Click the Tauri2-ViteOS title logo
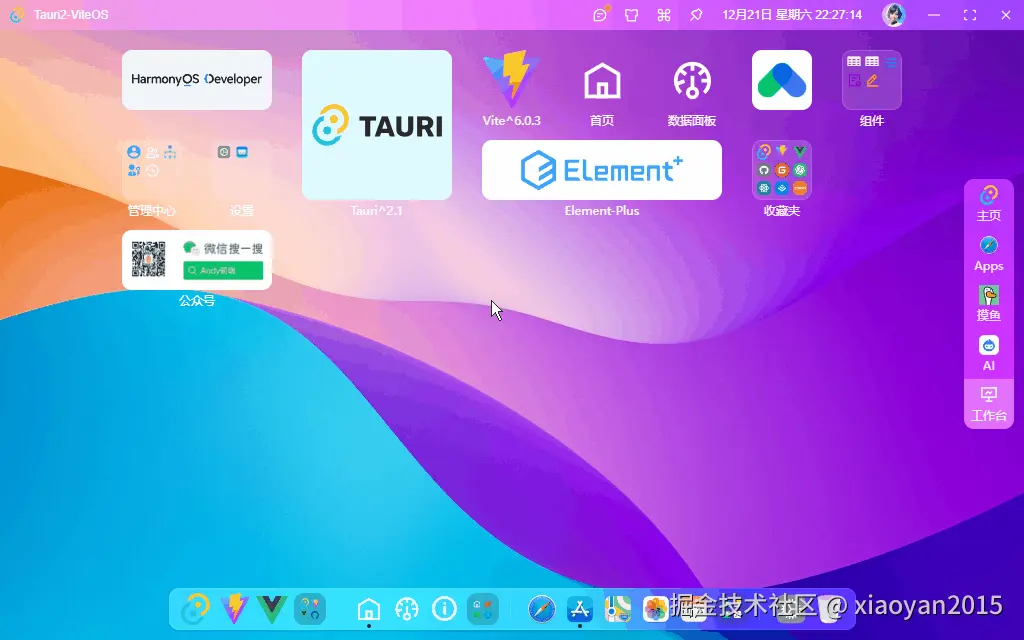This screenshot has width=1024, height=640. pos(18,14)
